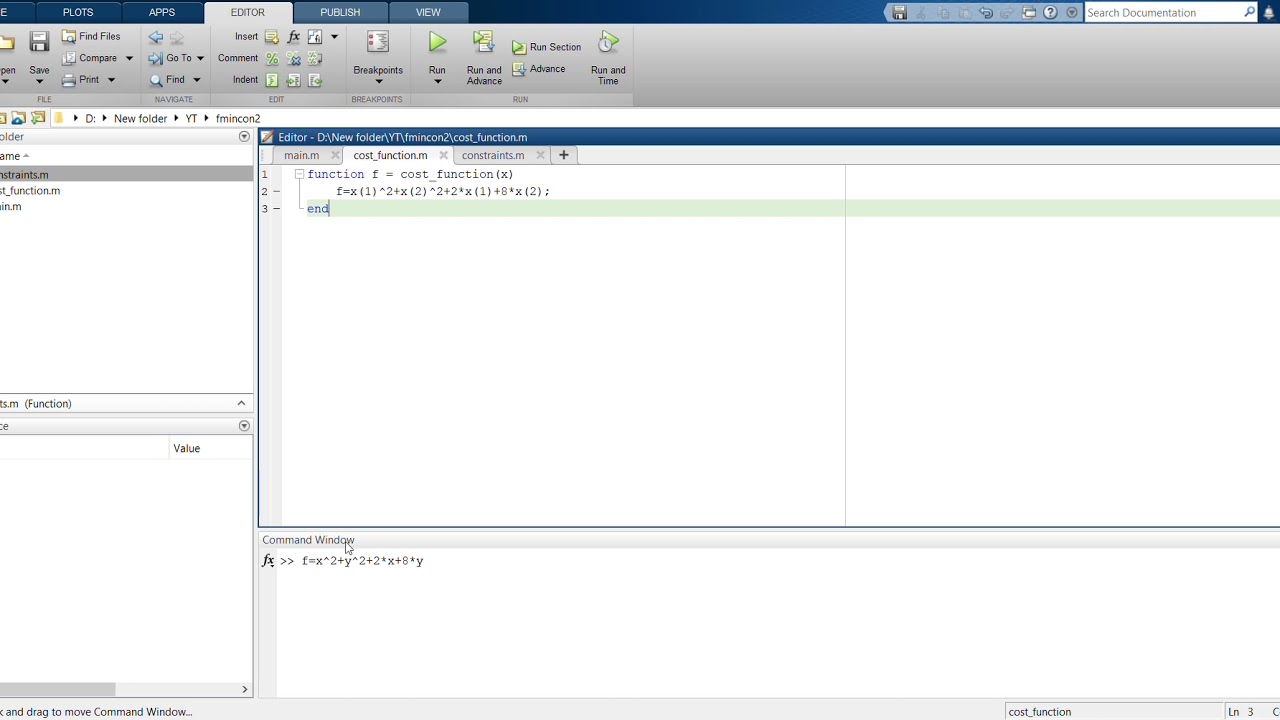The height and width of the screenshot is (720, 1280).
Task: Comment selected lines with percent icon
Action: (272, 59)
